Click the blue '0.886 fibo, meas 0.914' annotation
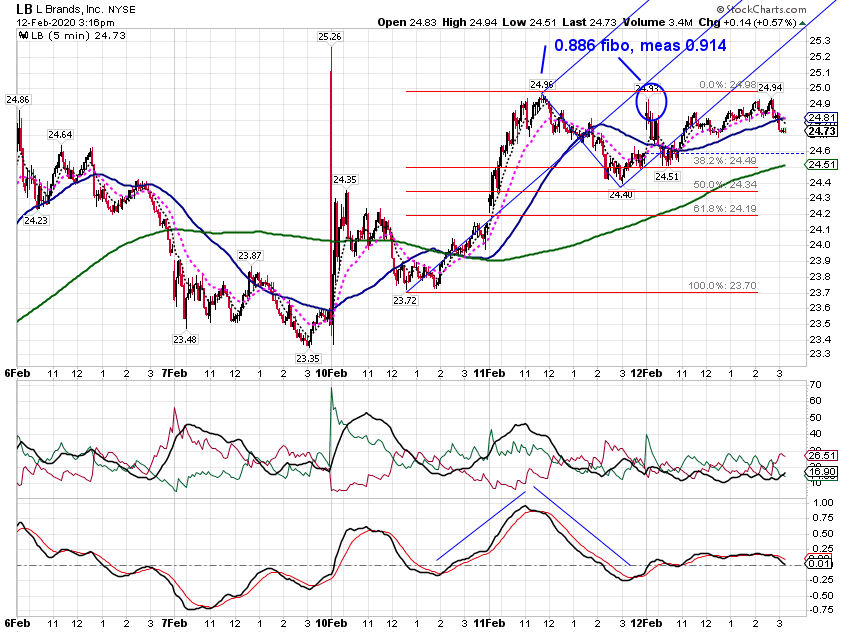This screenshot has width=850, height=633. coord(640,46)
